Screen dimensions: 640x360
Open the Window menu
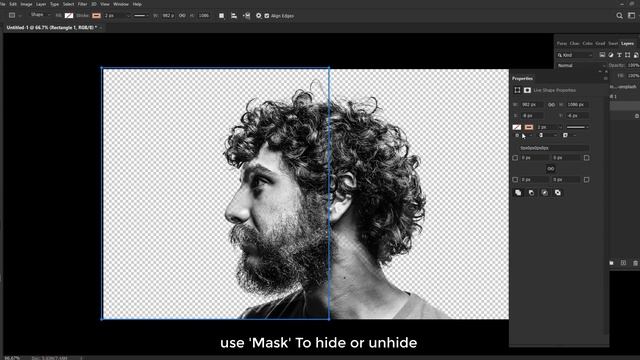click(x=121, y=4)
